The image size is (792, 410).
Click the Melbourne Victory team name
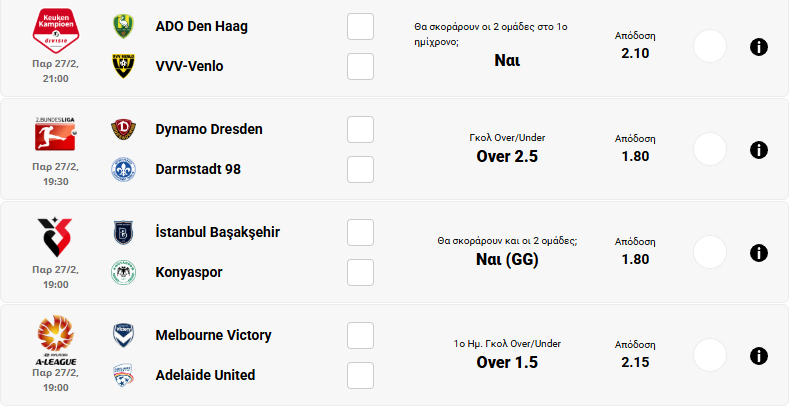click(x=214, y=335)
